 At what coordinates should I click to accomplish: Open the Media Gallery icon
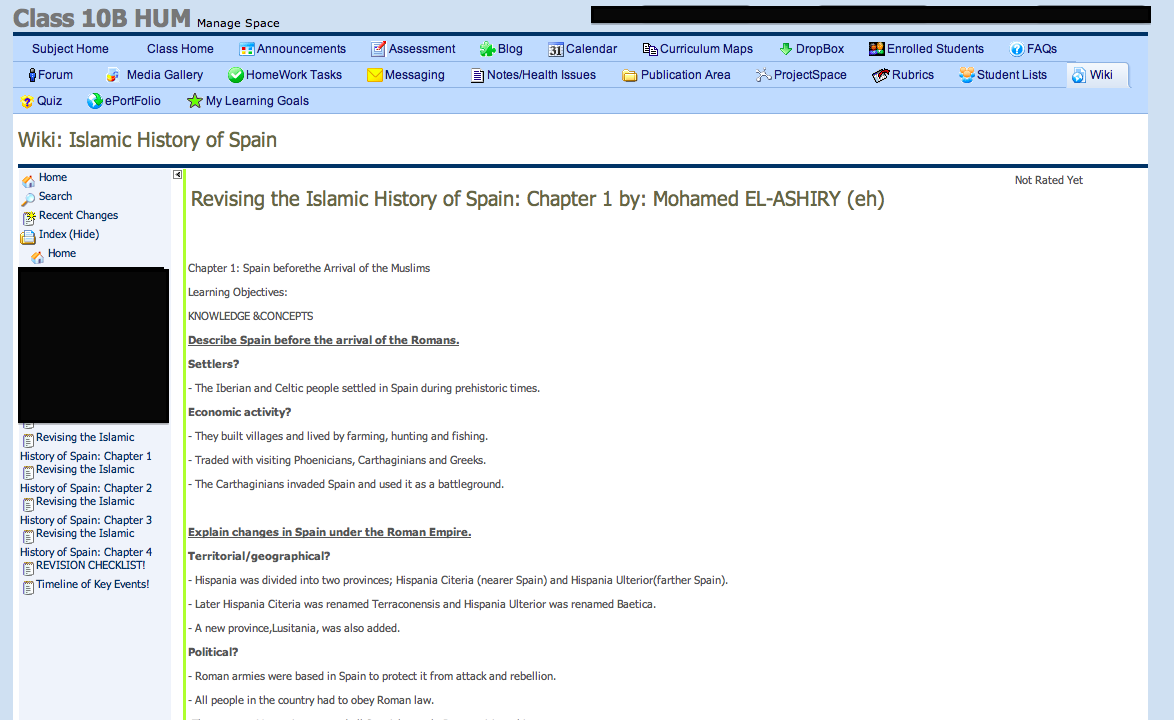(113, 75)
